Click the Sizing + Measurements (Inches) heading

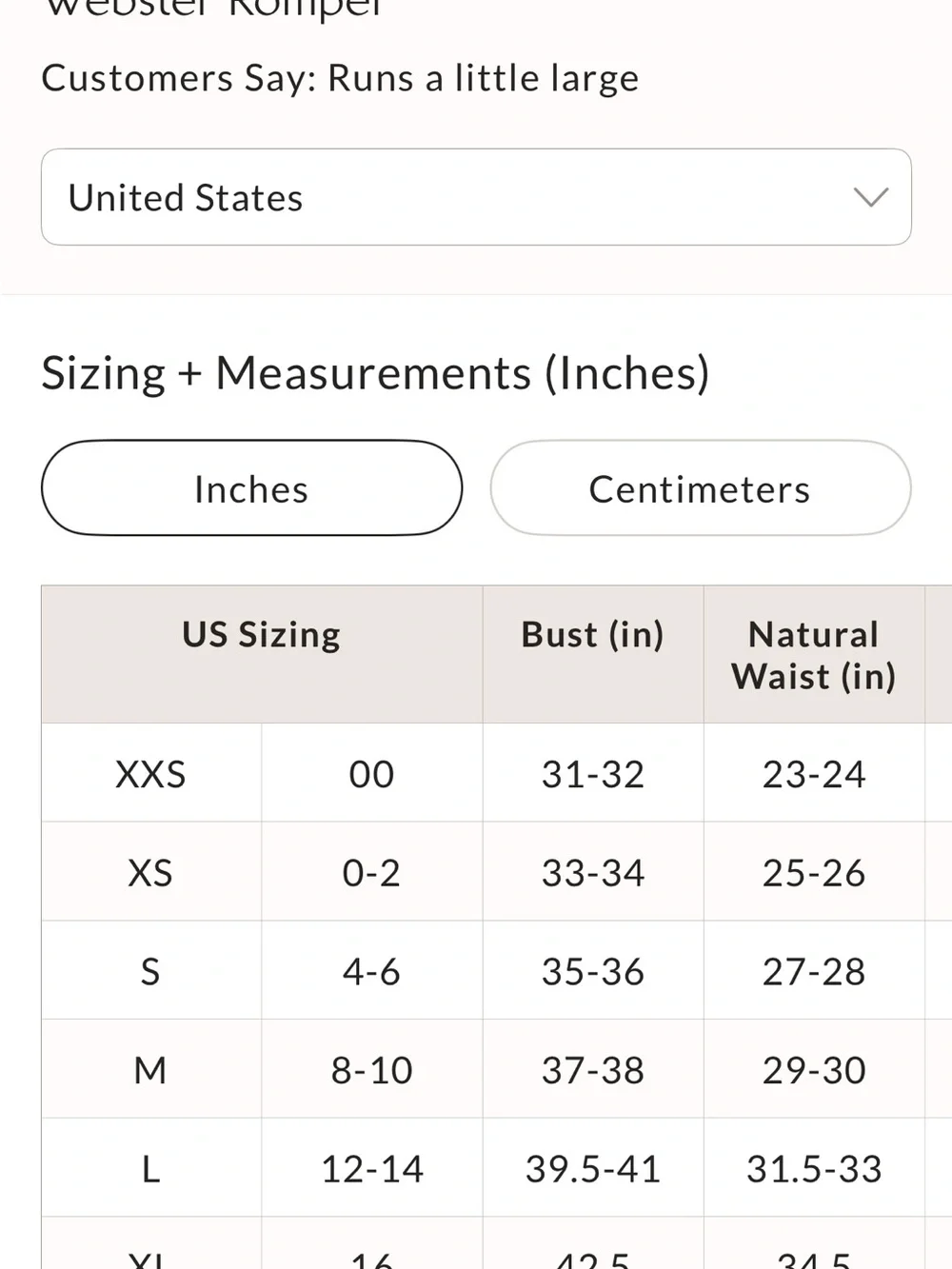376,373
